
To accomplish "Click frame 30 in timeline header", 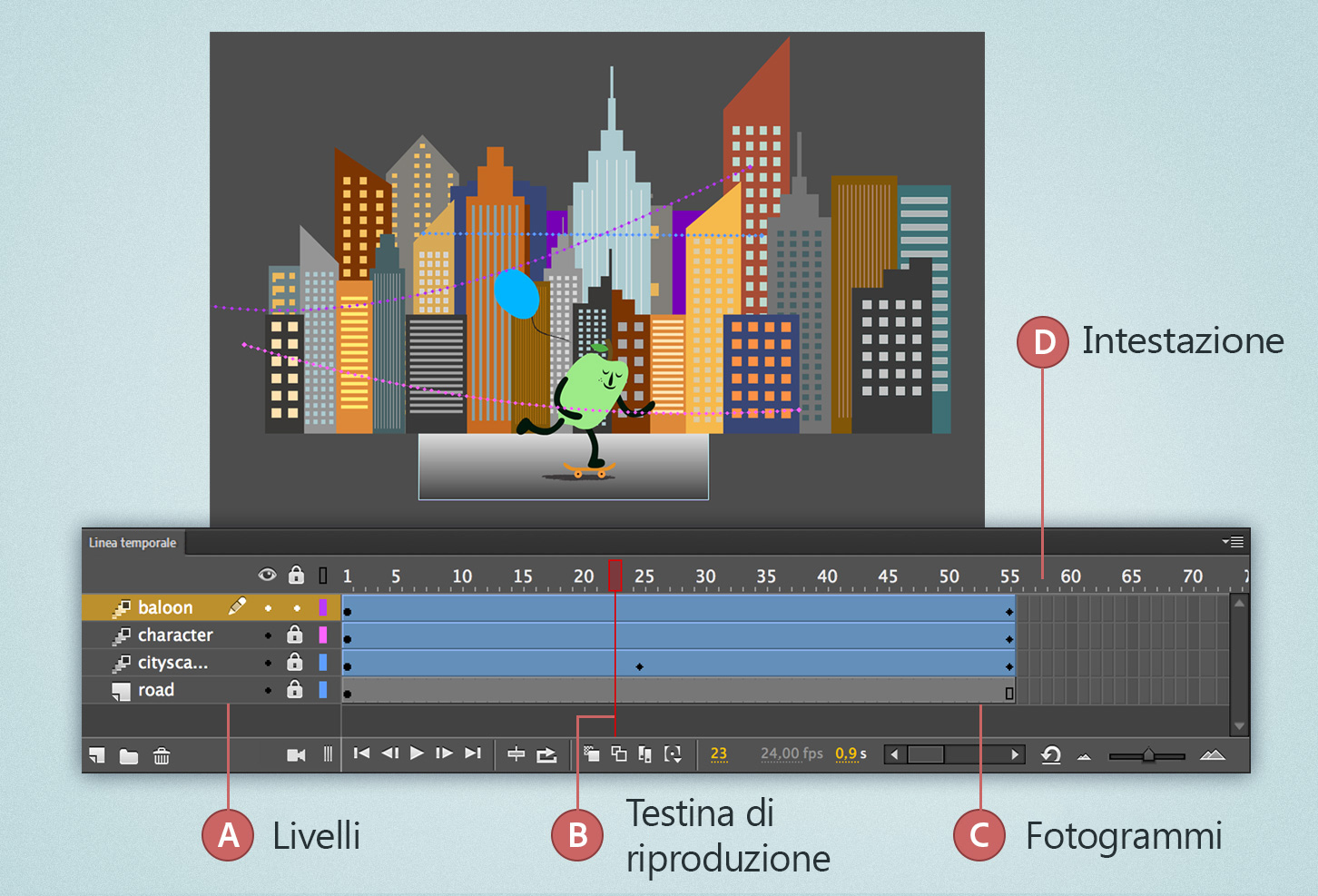I will (x=705, y=576).
